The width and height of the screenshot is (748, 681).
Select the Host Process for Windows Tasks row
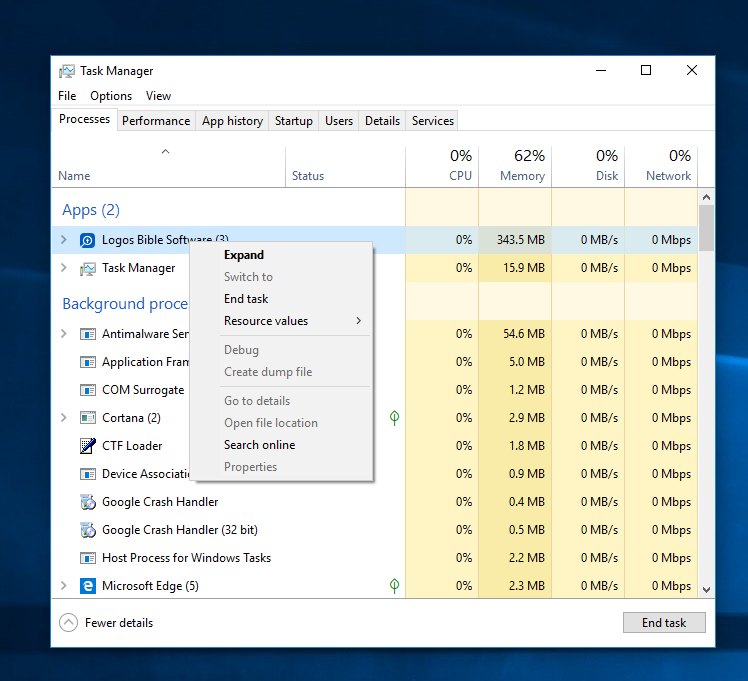(x=375, y=558)
